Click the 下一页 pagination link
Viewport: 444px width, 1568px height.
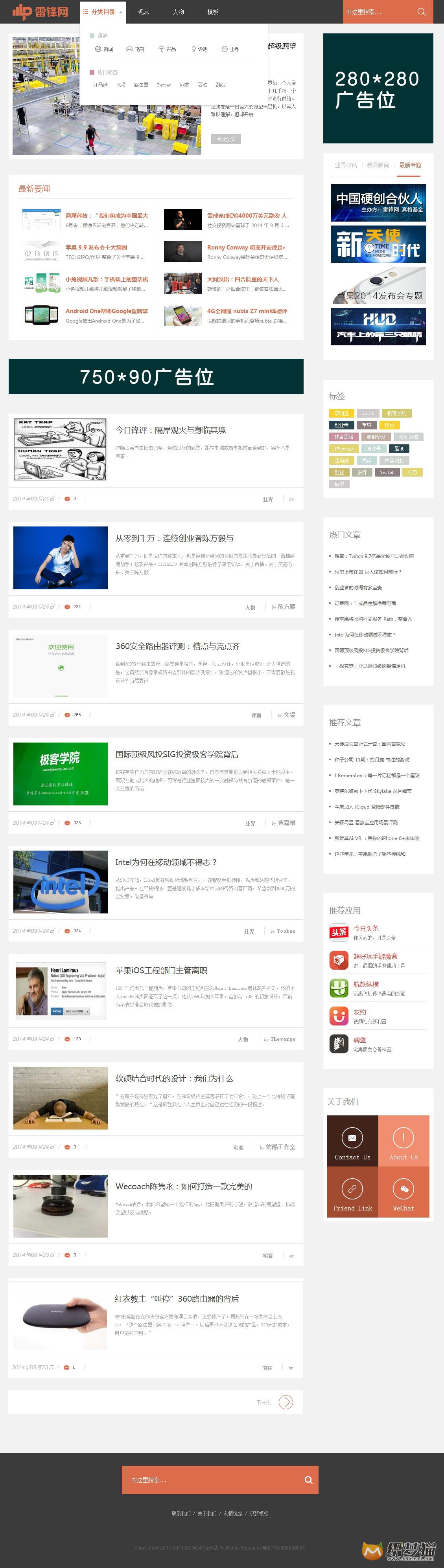pyautogui.click(x=264, y=1402)
